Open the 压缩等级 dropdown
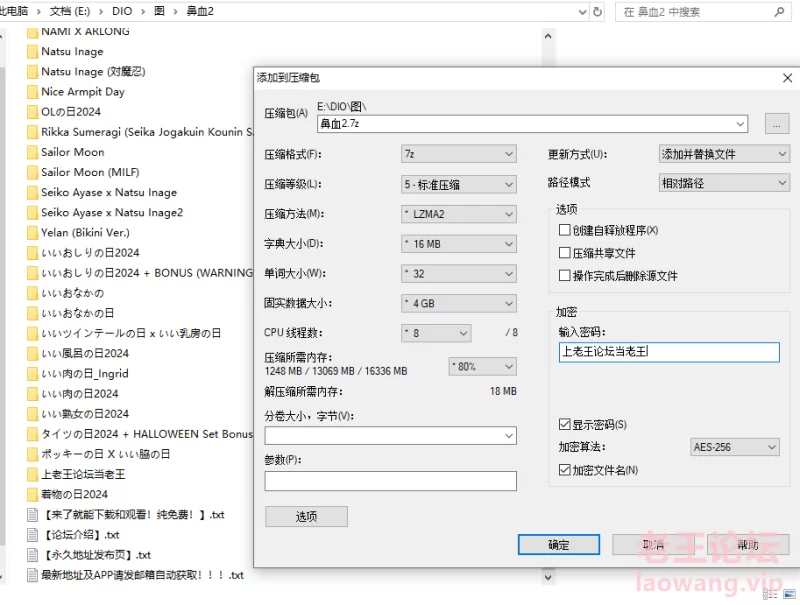 [x=459, y=184]
